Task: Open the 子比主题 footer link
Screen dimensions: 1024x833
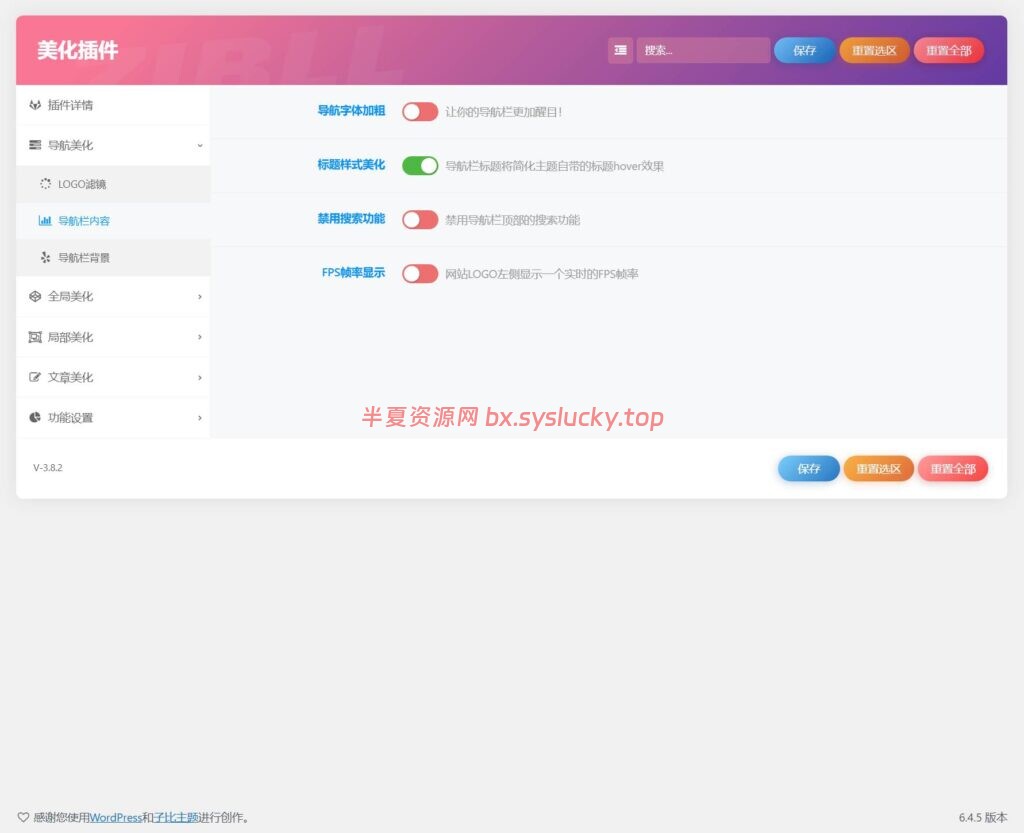Action: [x=176, y=817]
